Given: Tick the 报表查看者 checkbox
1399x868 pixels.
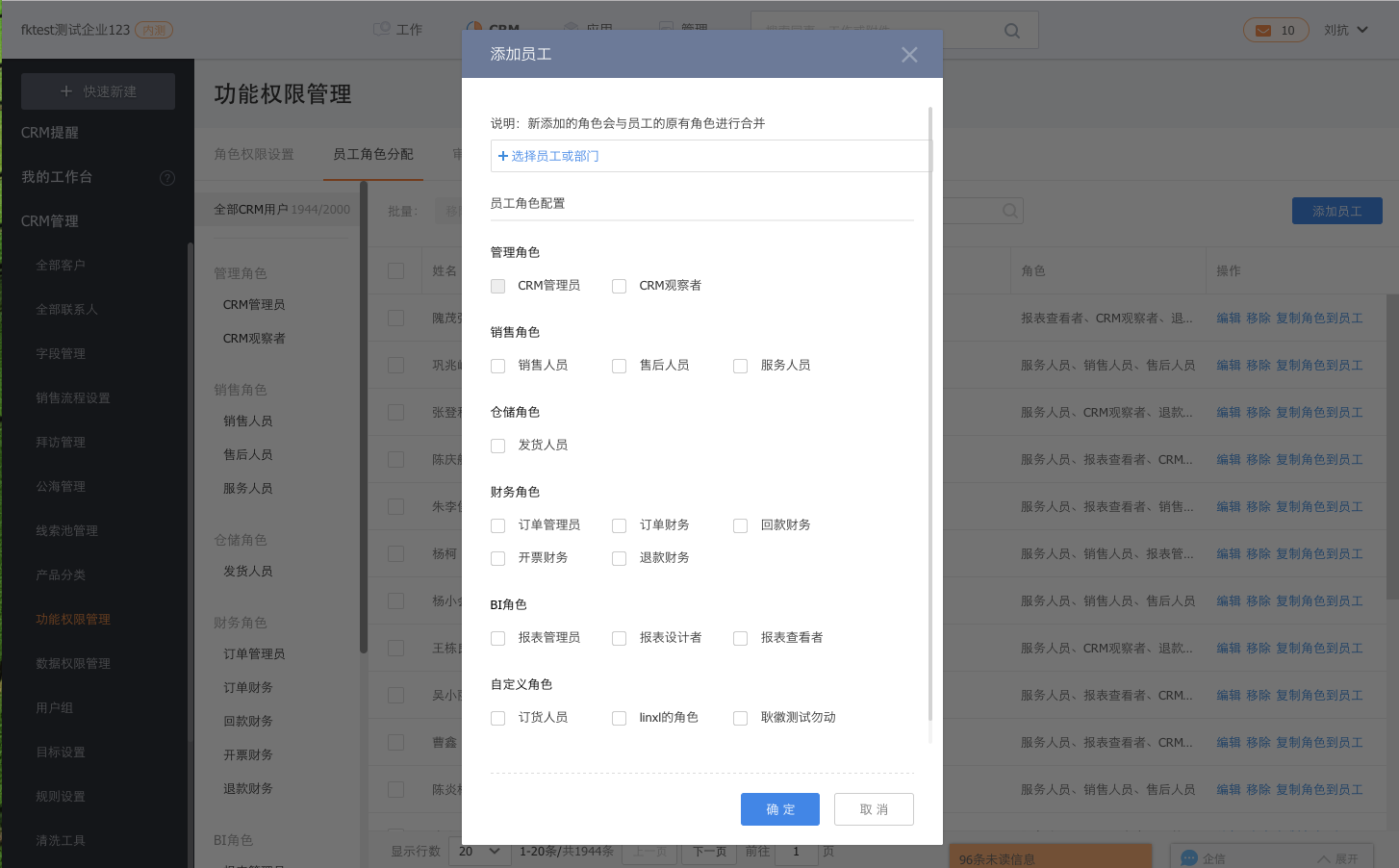Looking at the screenshot, I should click(740, 638).
